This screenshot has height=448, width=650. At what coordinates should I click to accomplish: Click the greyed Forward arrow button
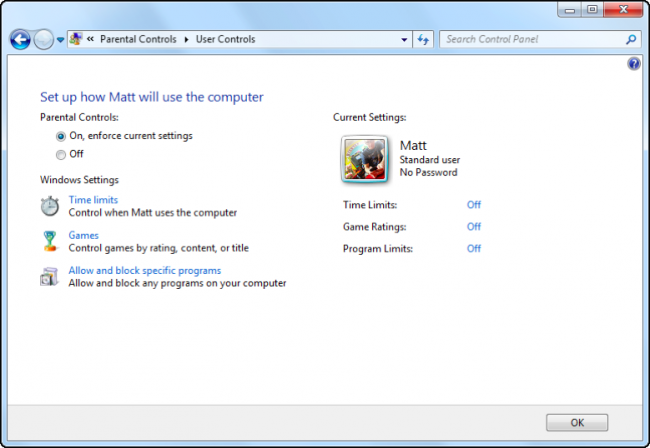(x=44, y=40)
